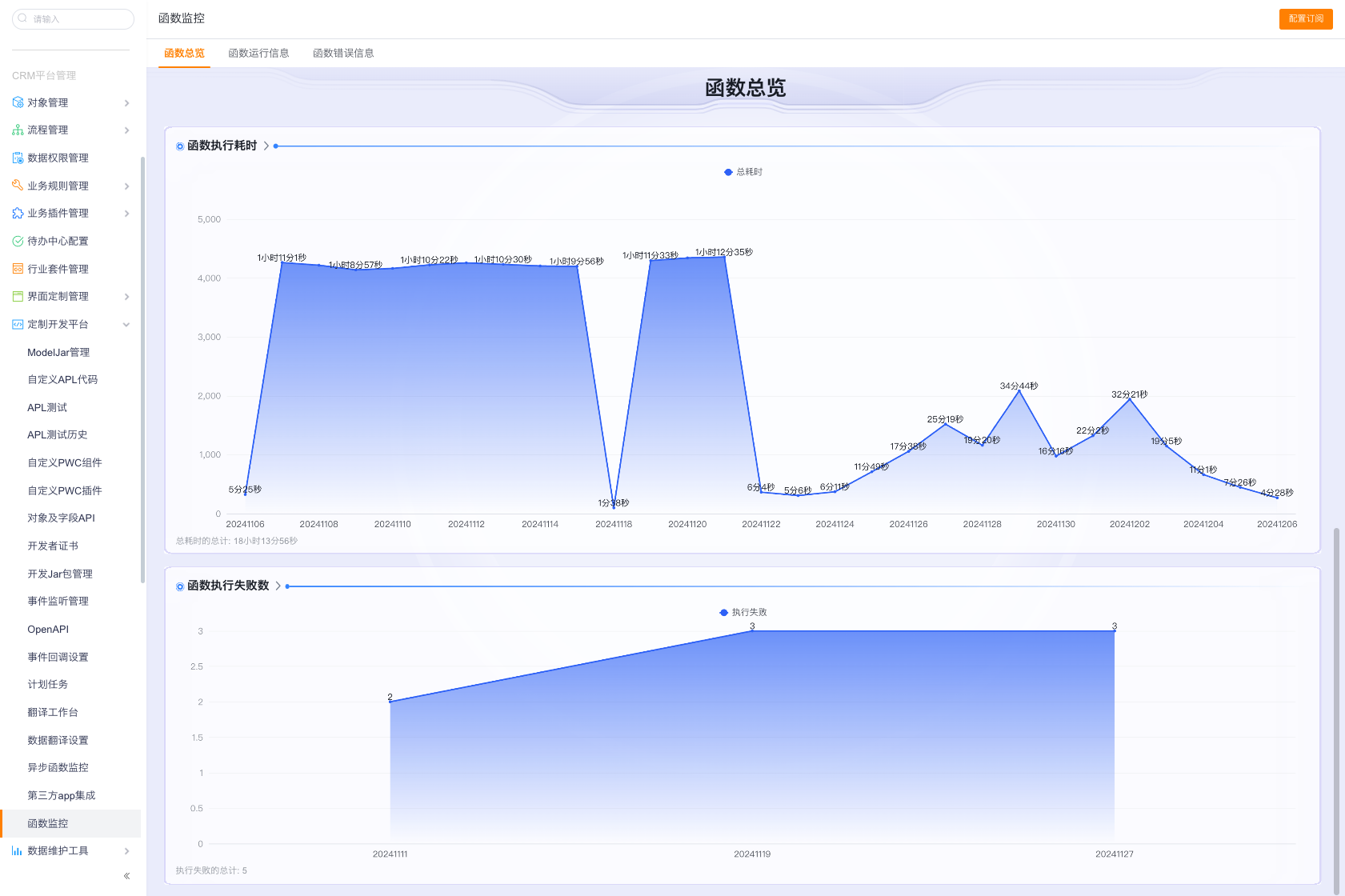
Task: Open the 异步函数监控 sidebar link
Action: [x=58, y=767]
